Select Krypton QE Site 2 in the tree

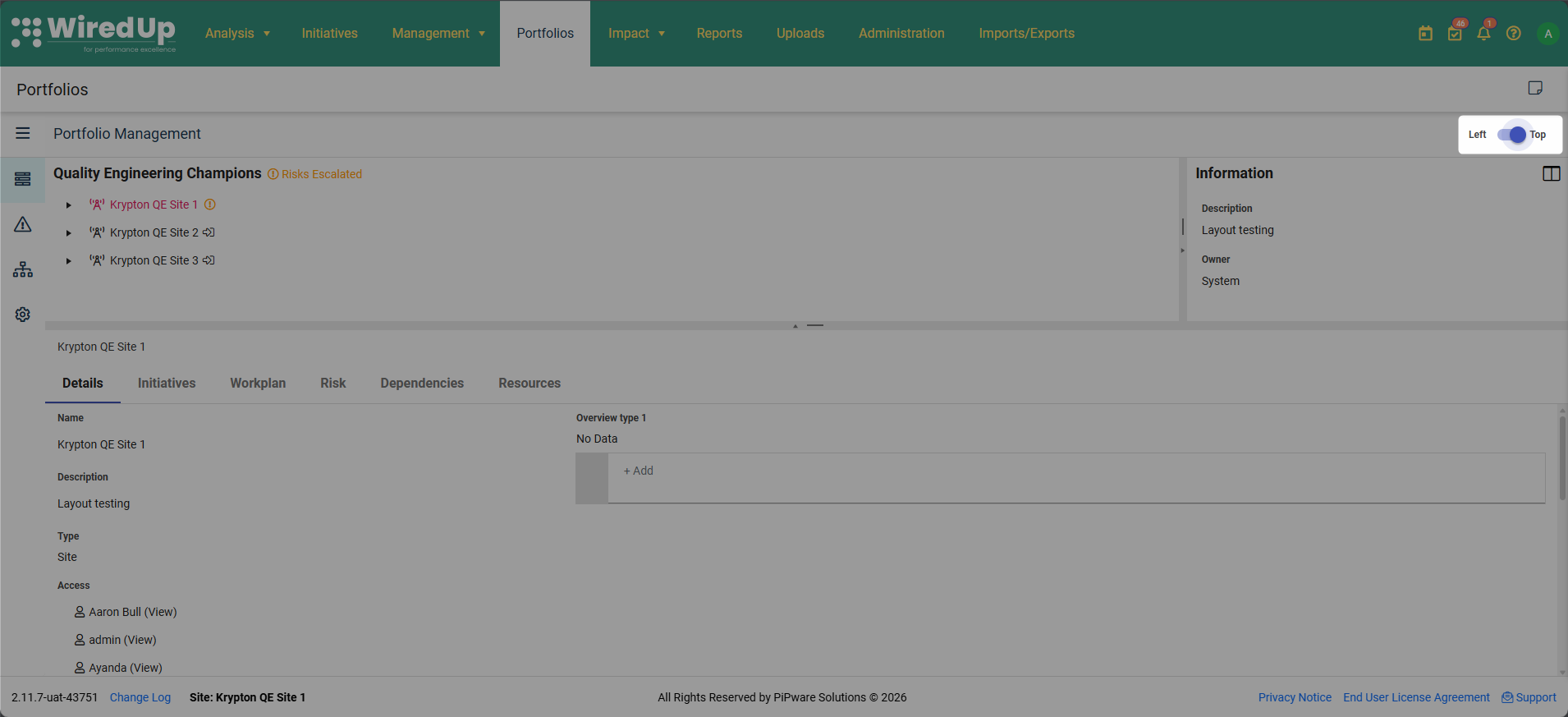coord(154,232)
